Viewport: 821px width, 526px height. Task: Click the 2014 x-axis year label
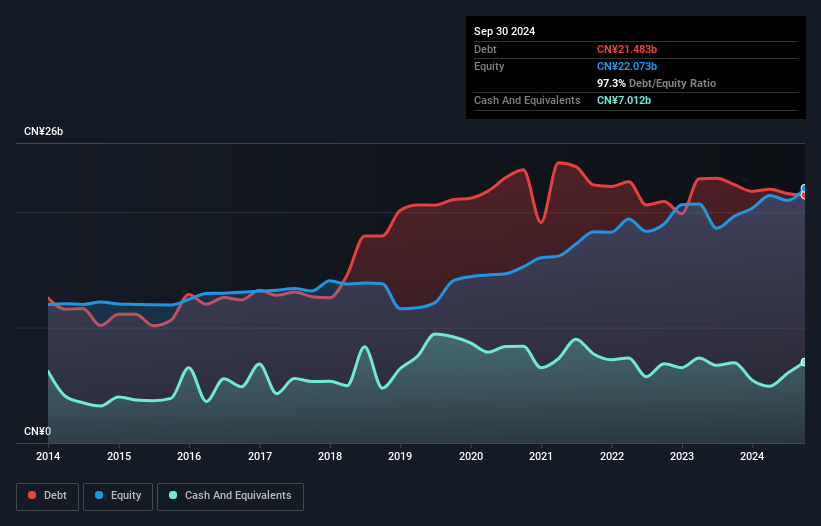(x=48, y=457)
